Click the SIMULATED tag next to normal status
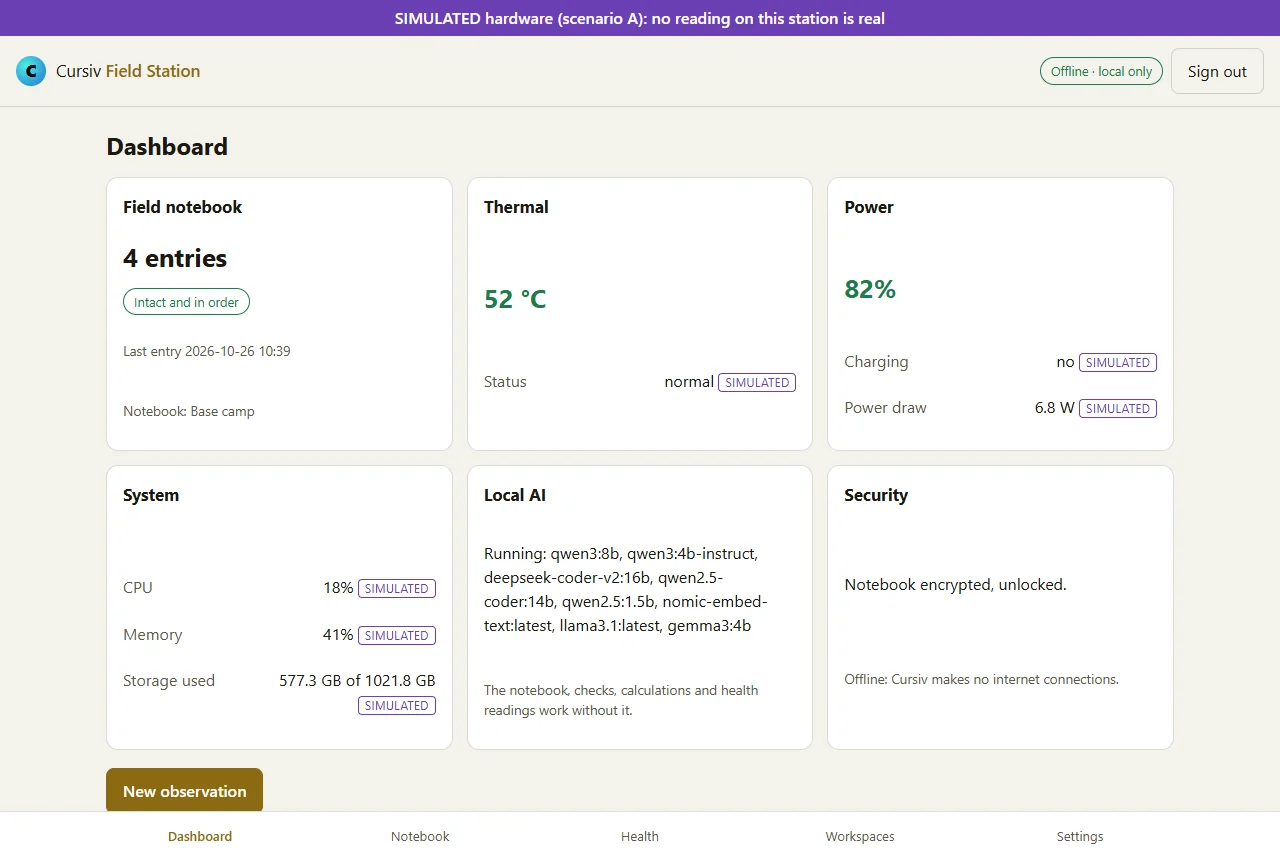 click(x=757, y=382)
